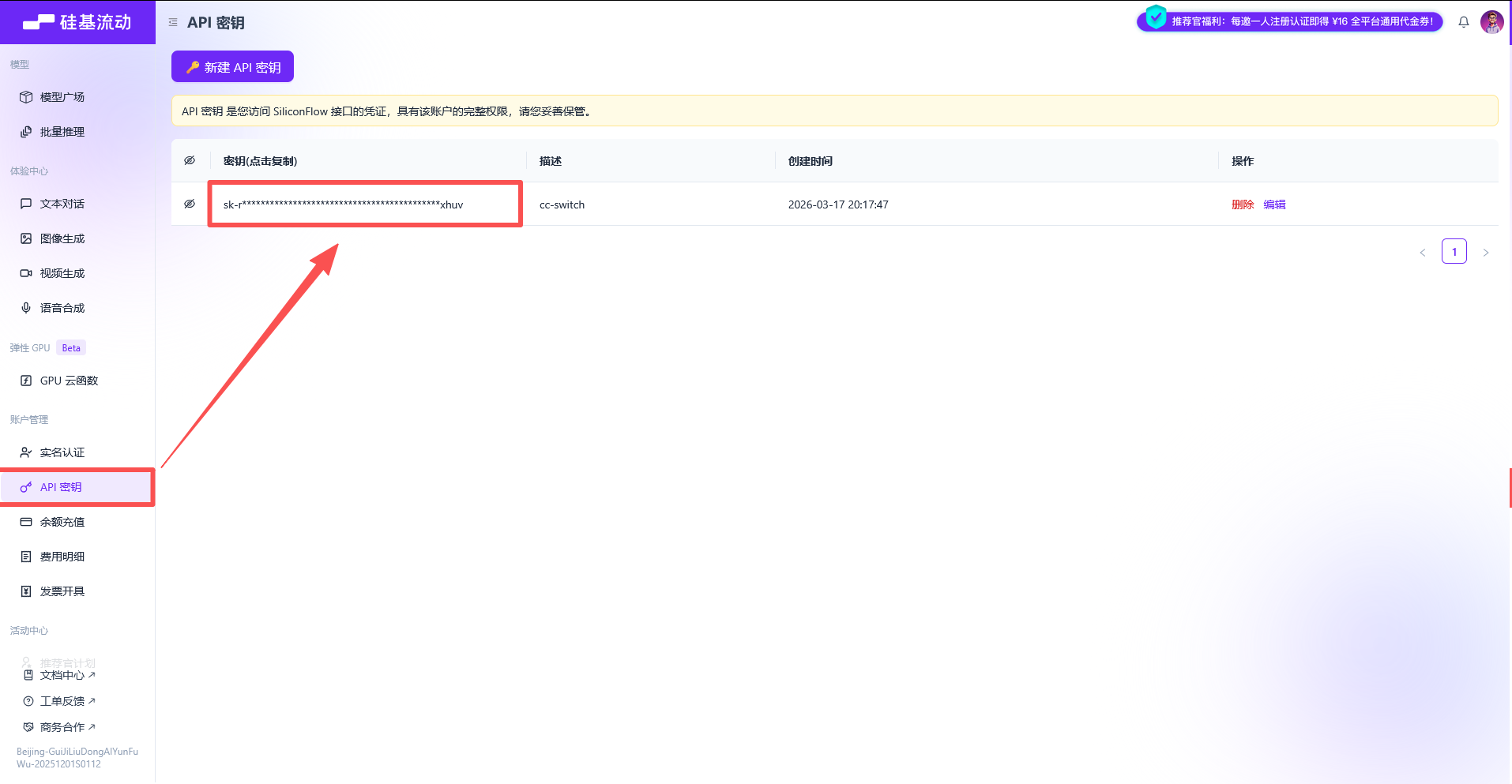
Task: Click the 操作 column header
Action: [x=1243, y=161]
